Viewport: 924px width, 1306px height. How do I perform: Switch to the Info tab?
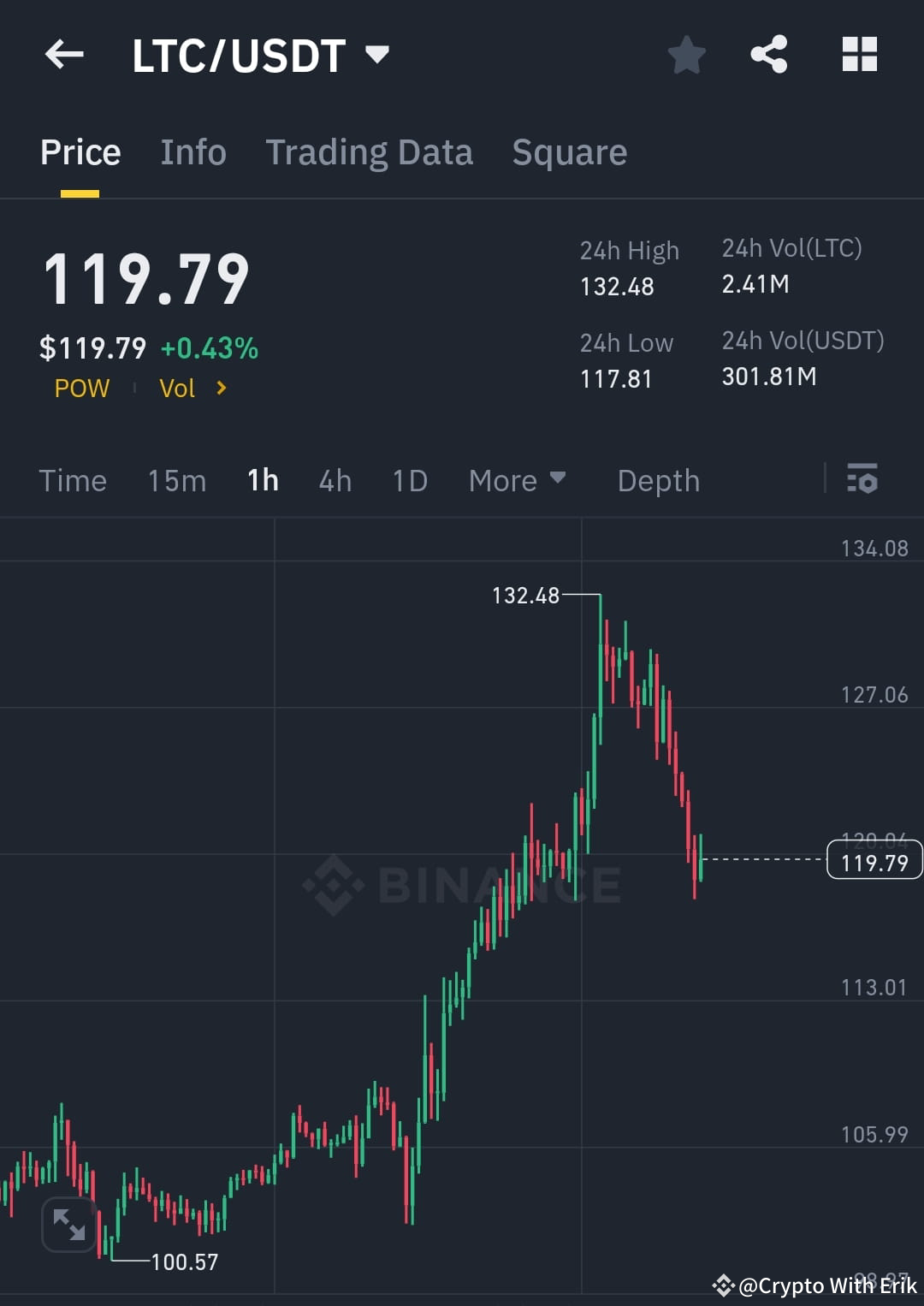192,151
